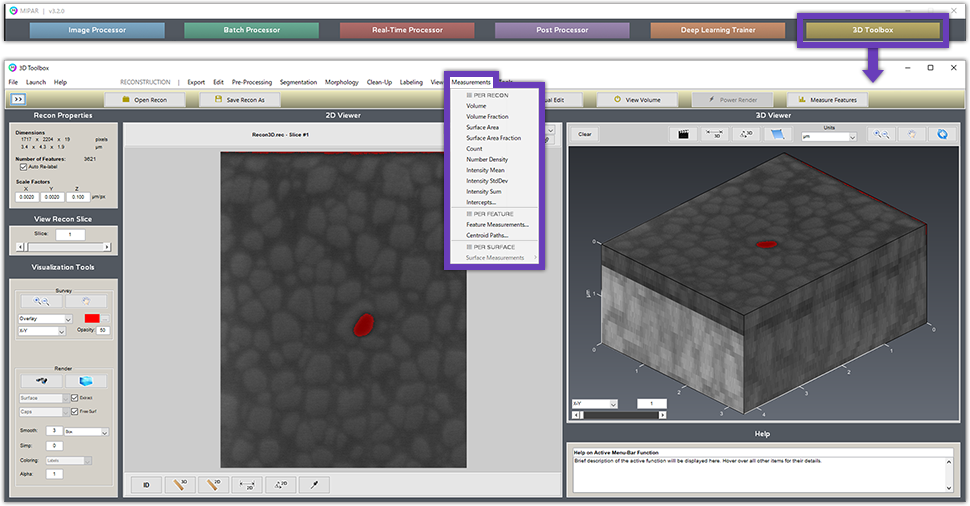Open Deep Learning Trainer module
970x506 pixels.
[x=718, y=30]
